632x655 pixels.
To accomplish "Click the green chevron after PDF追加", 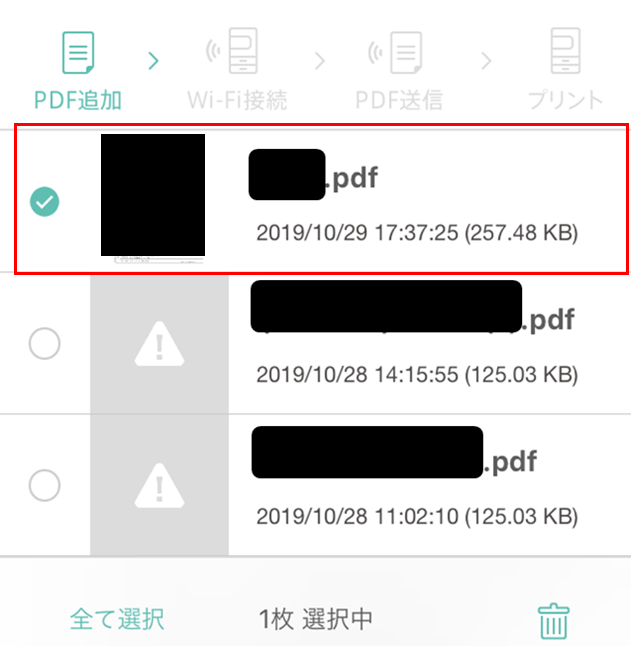I will (x=154, y=61).
